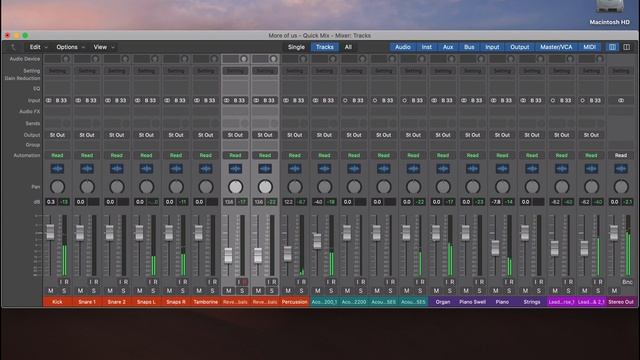Click the back arrow icon left of Edit
640x360 pixels.
coord(13,47)
